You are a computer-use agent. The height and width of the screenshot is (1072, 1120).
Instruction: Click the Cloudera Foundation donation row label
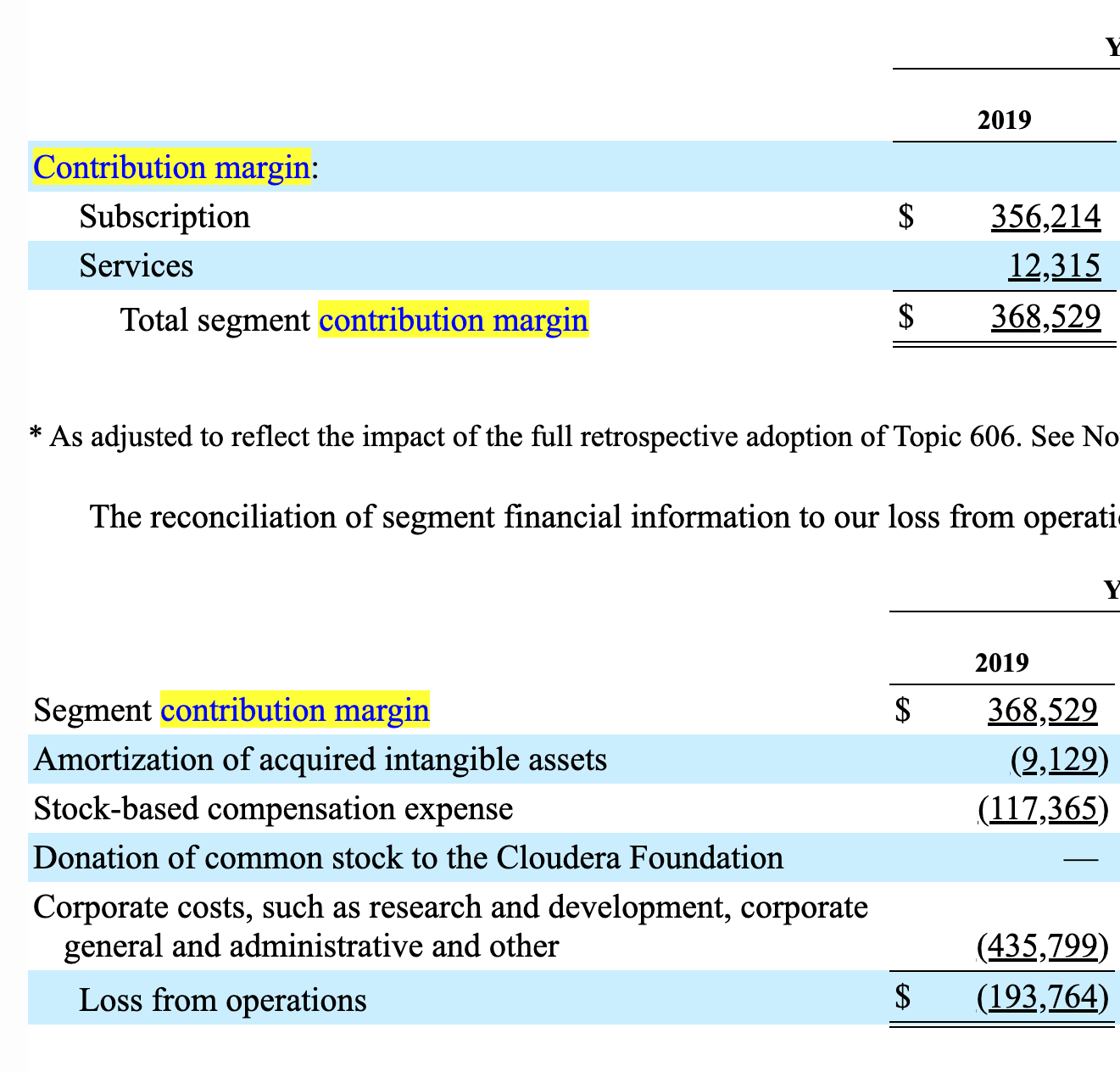(x=408, y=858)
